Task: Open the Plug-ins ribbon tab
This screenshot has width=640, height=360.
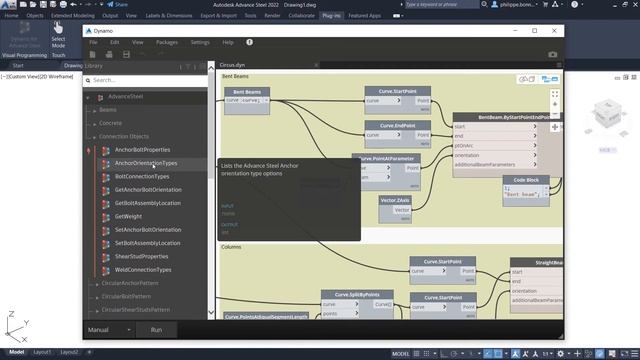Action: tap(331, 16)
